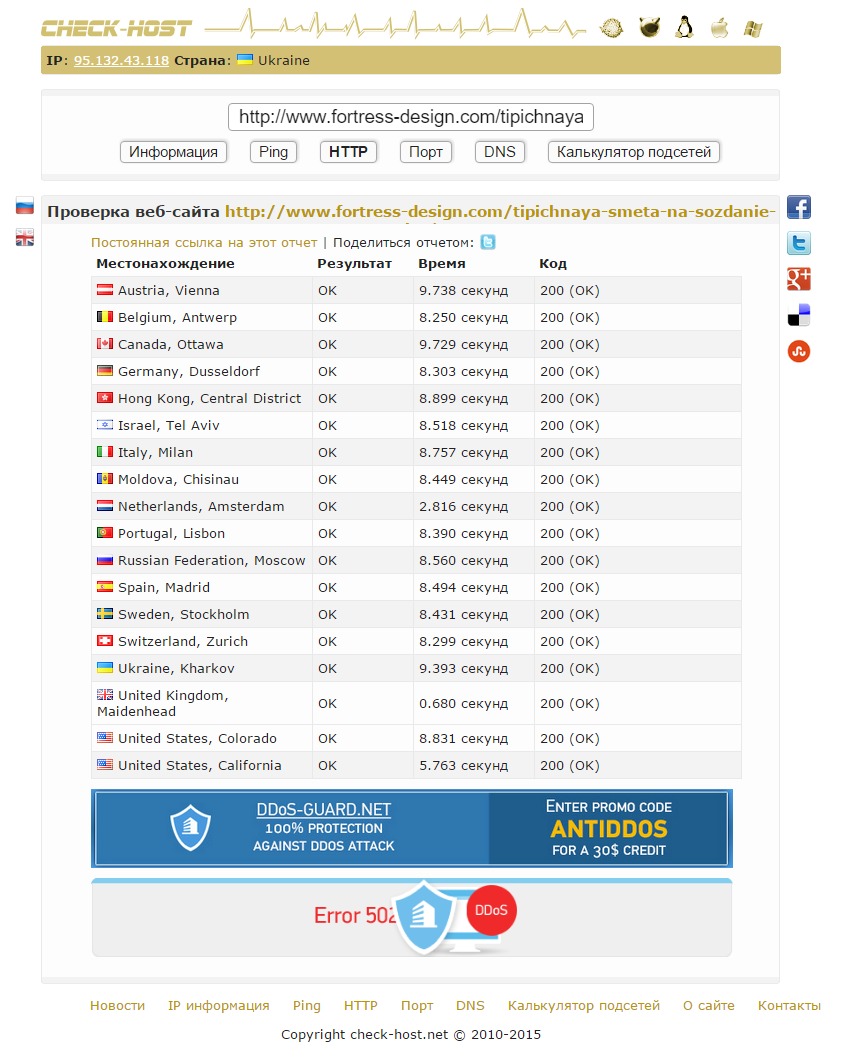Viewport: 843px width, 1061px height.
Task: Share via the Google Plus icon
Action: pos(798,279)
